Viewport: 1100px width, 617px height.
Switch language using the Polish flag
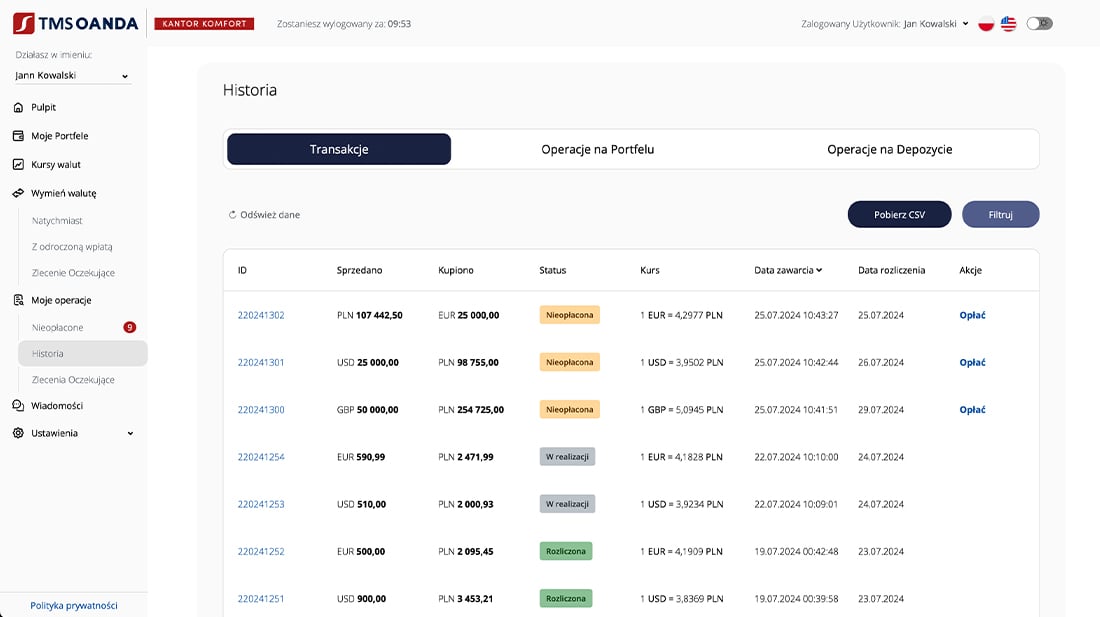(986, 24)
